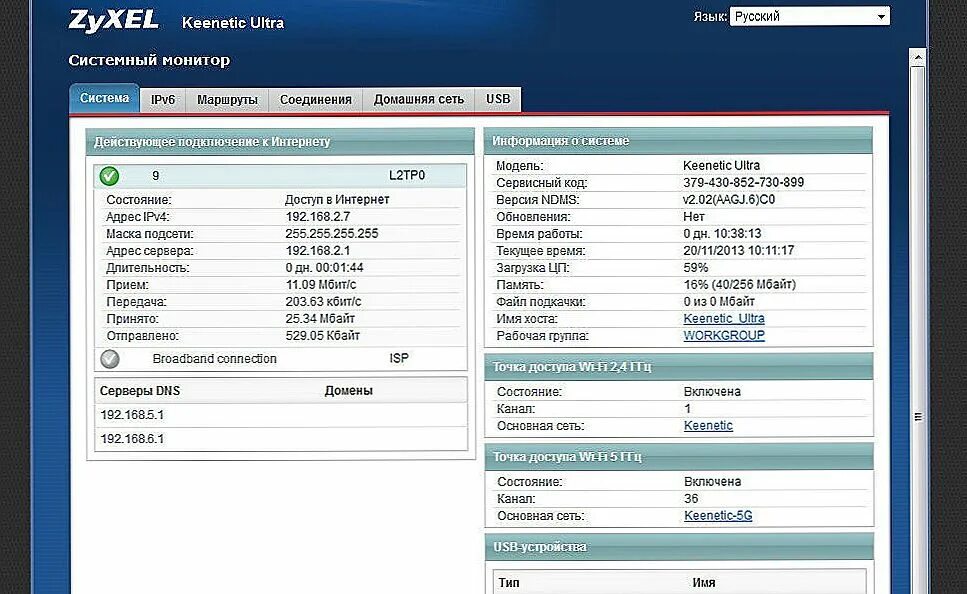Click swap file value 0 из 0 Мбайт
The image size is (967, 594).
718,301
